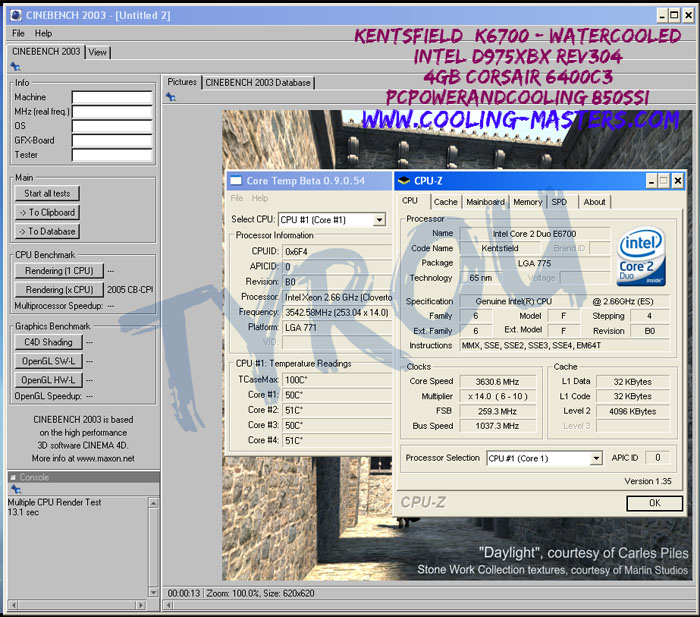700x617 pixels.
Task: Click the pin icon in Console panel
Action: pyautogui.click(x=16, y=489)
